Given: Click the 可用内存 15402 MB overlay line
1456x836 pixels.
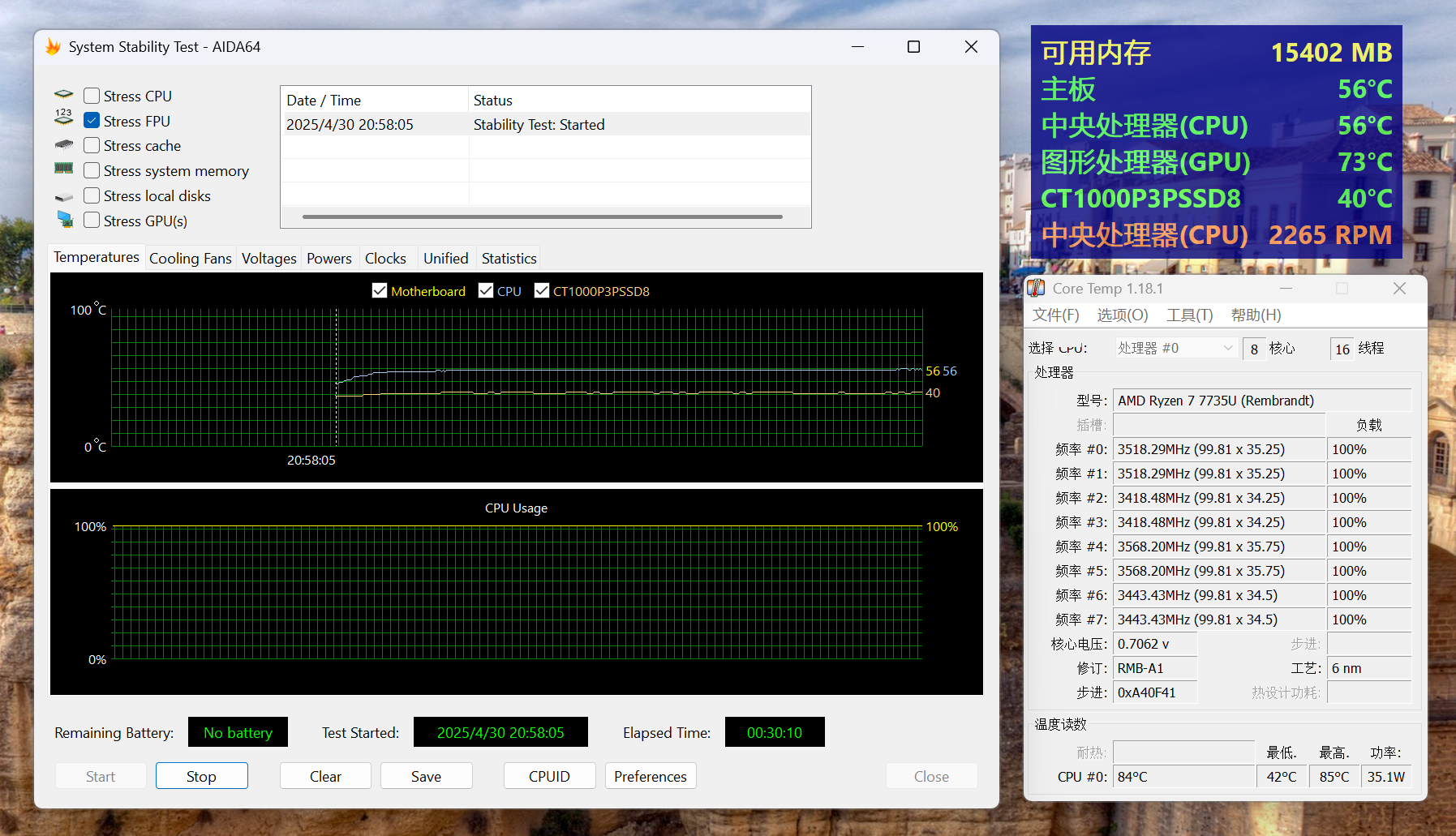Looking at the screenshot, I should 1216,53.
